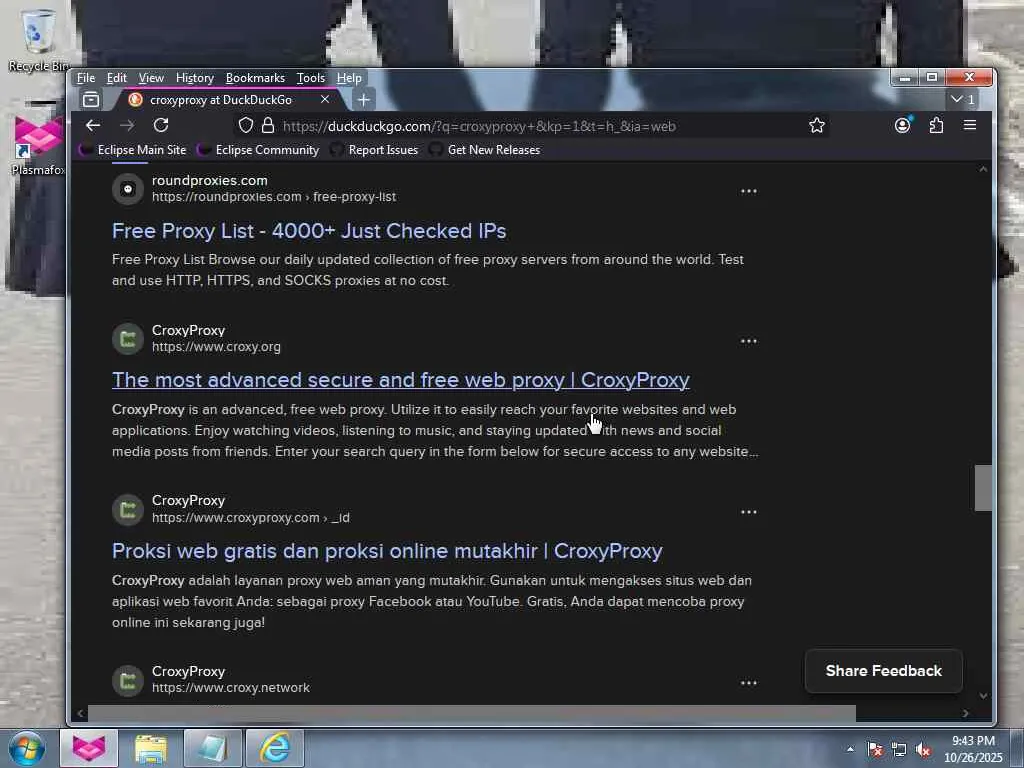This screenshot has width=1024, height=768.
Task: Click the page scroll-up arrow
Action: click(983, 170)
